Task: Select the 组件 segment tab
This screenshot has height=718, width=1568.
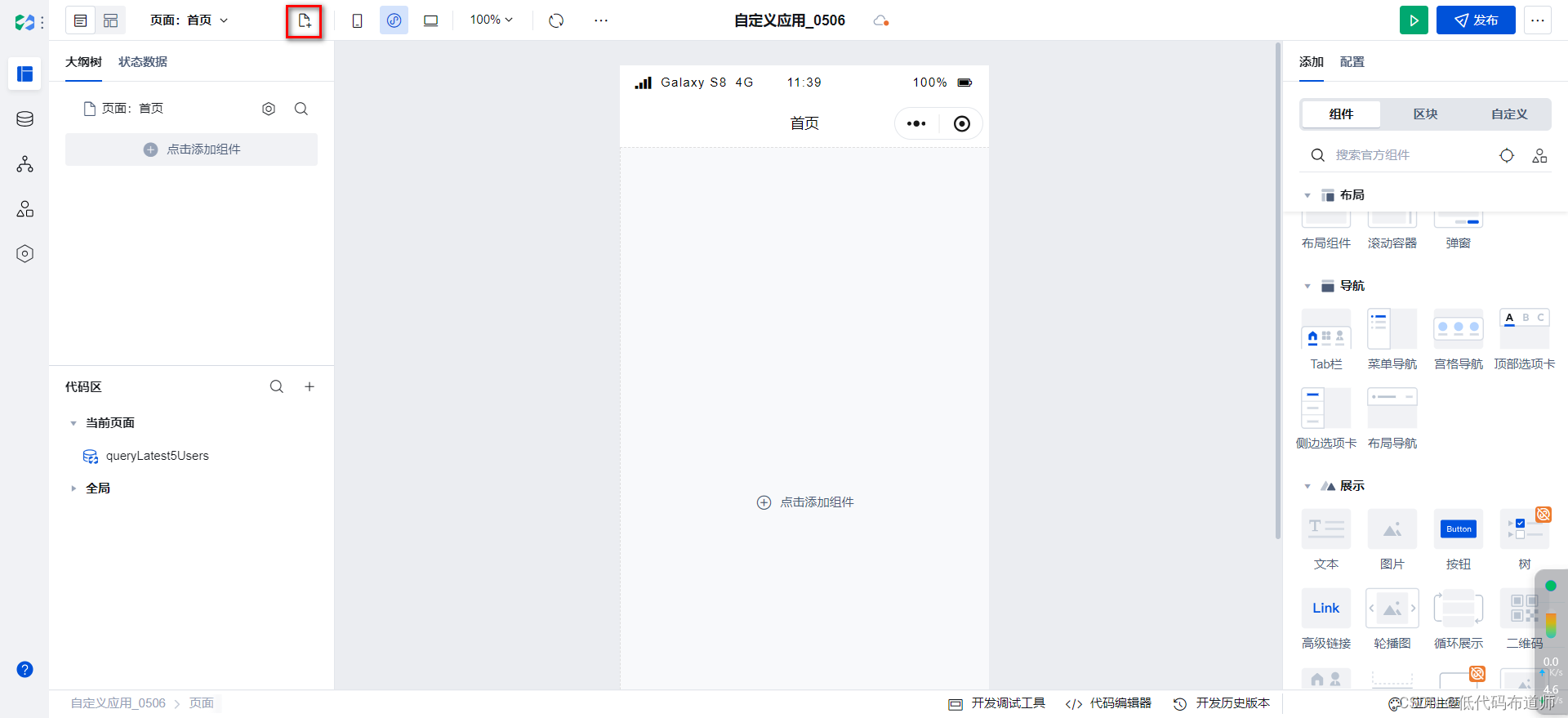Action: 1341,114
